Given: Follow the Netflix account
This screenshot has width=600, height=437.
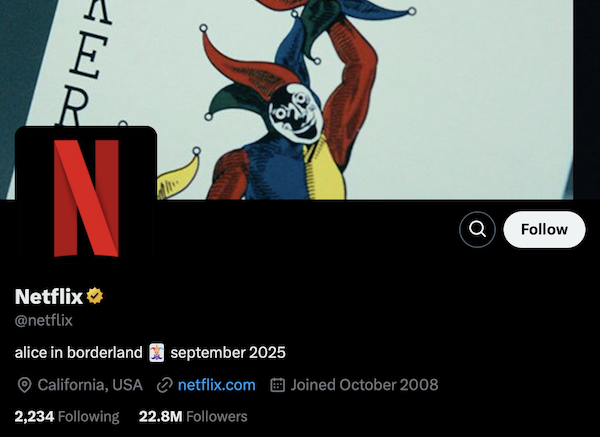Looking at the screenshot, I should coord(544,230).
